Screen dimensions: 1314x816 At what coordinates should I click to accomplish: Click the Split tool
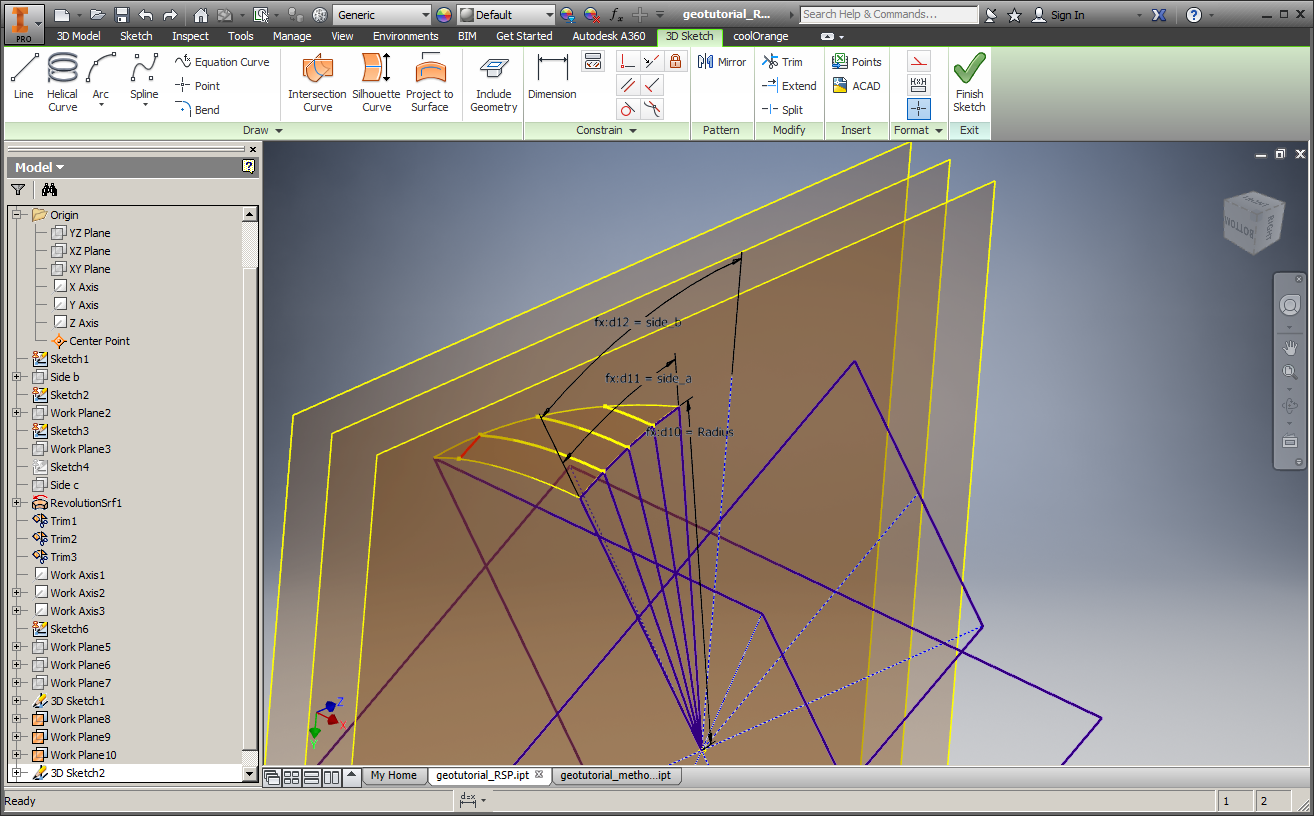(782, 110)
